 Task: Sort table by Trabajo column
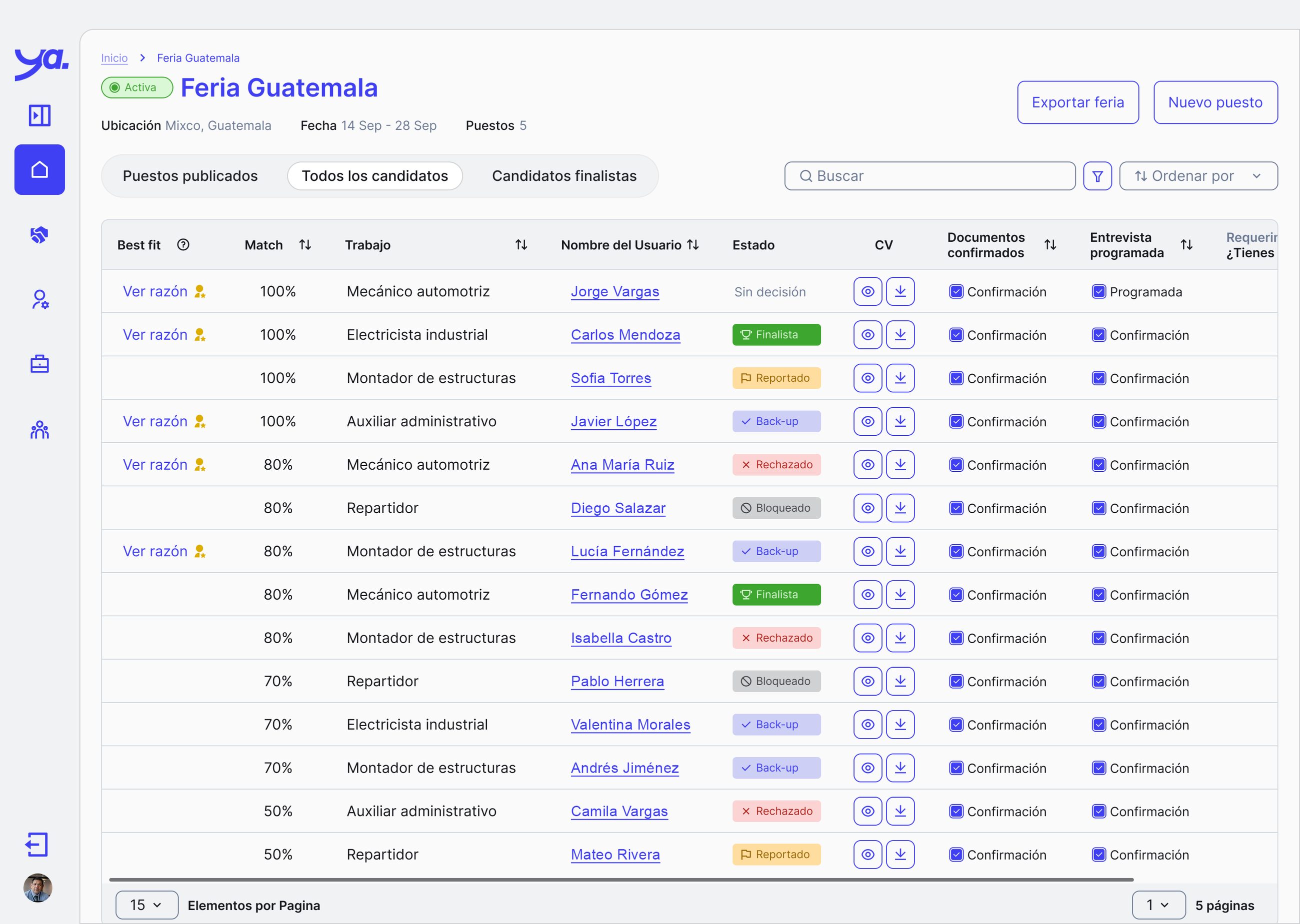point(521,245)
